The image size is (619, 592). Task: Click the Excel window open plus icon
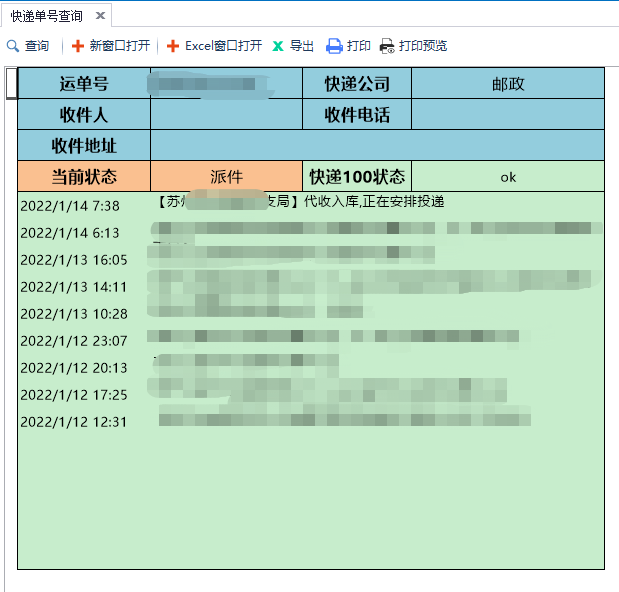[173, 46]
